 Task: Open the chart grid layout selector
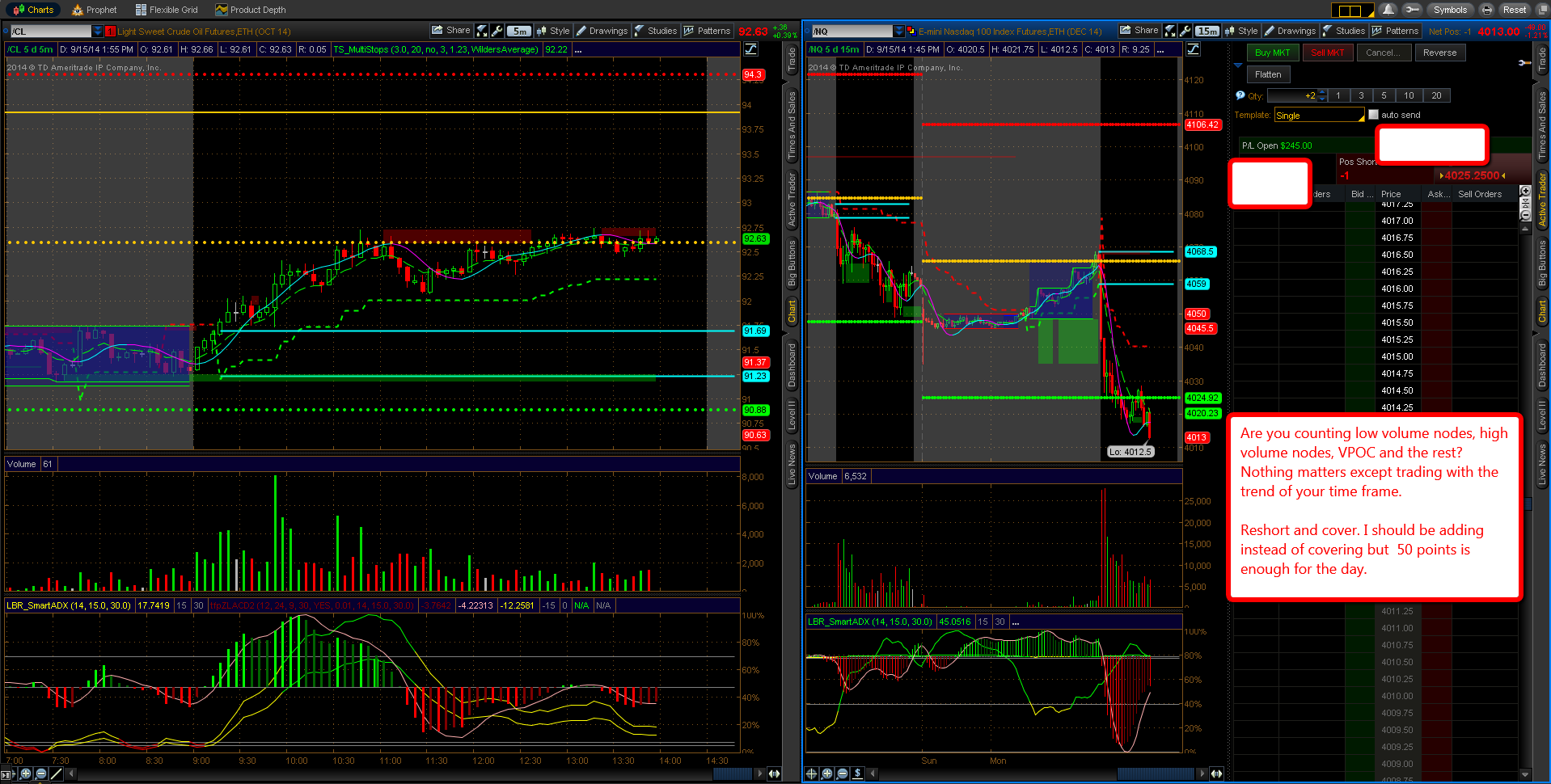pos(1352,11)
